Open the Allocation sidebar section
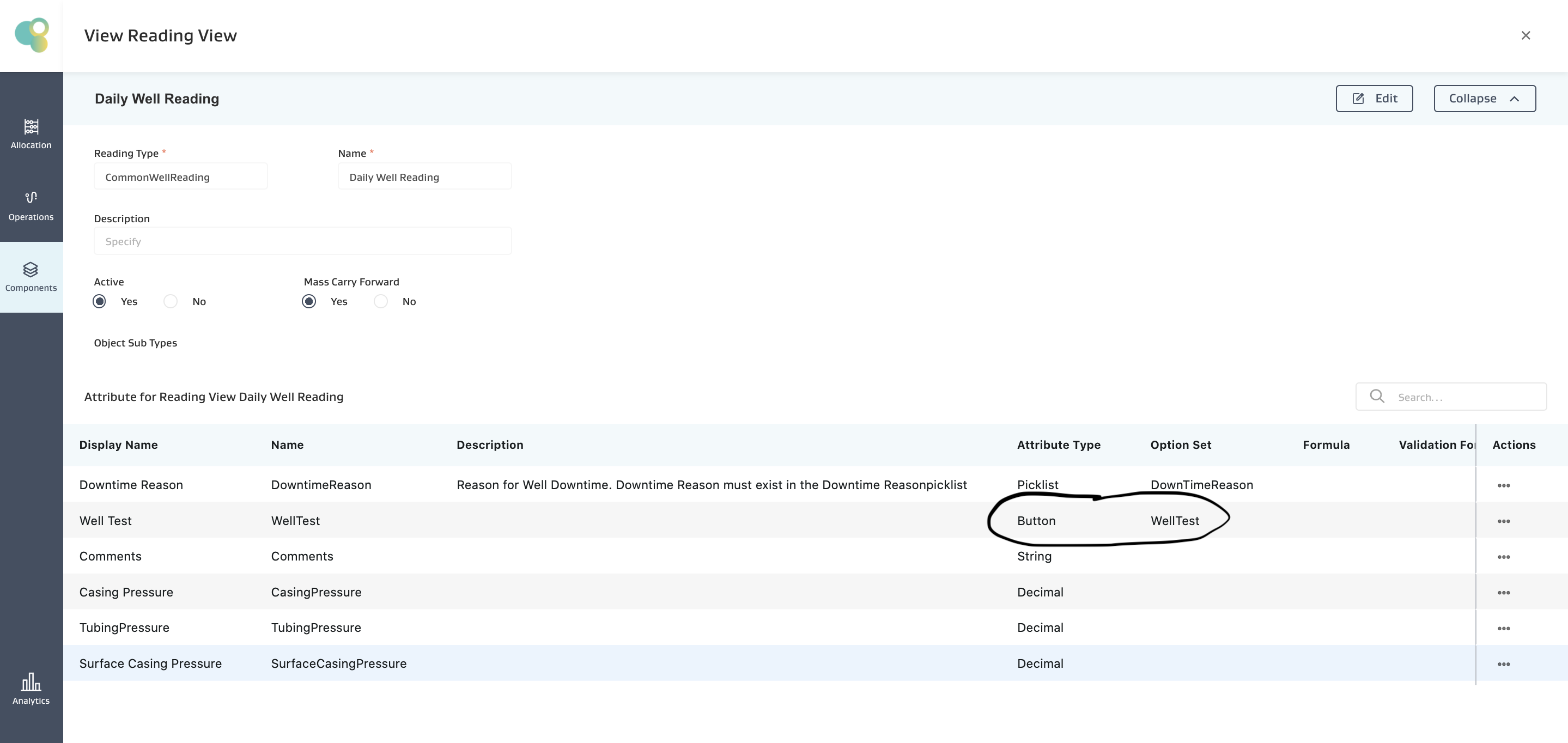 click(31, 134)
